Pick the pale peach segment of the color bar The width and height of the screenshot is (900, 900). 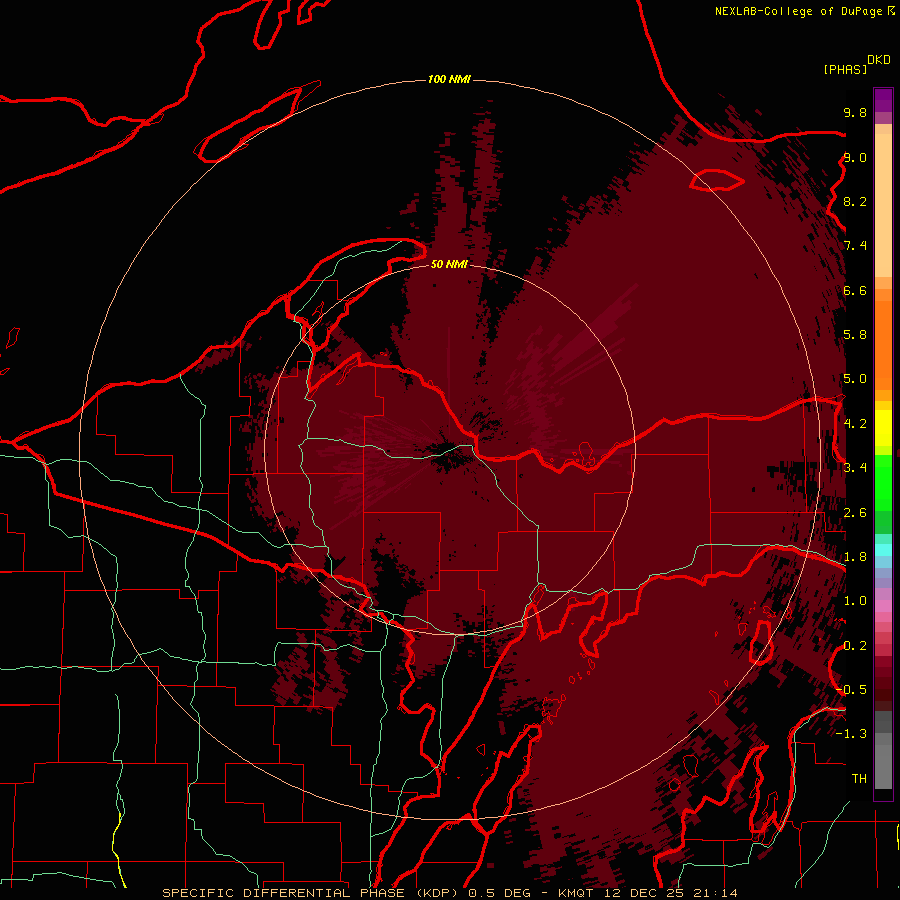pos(883,205)
